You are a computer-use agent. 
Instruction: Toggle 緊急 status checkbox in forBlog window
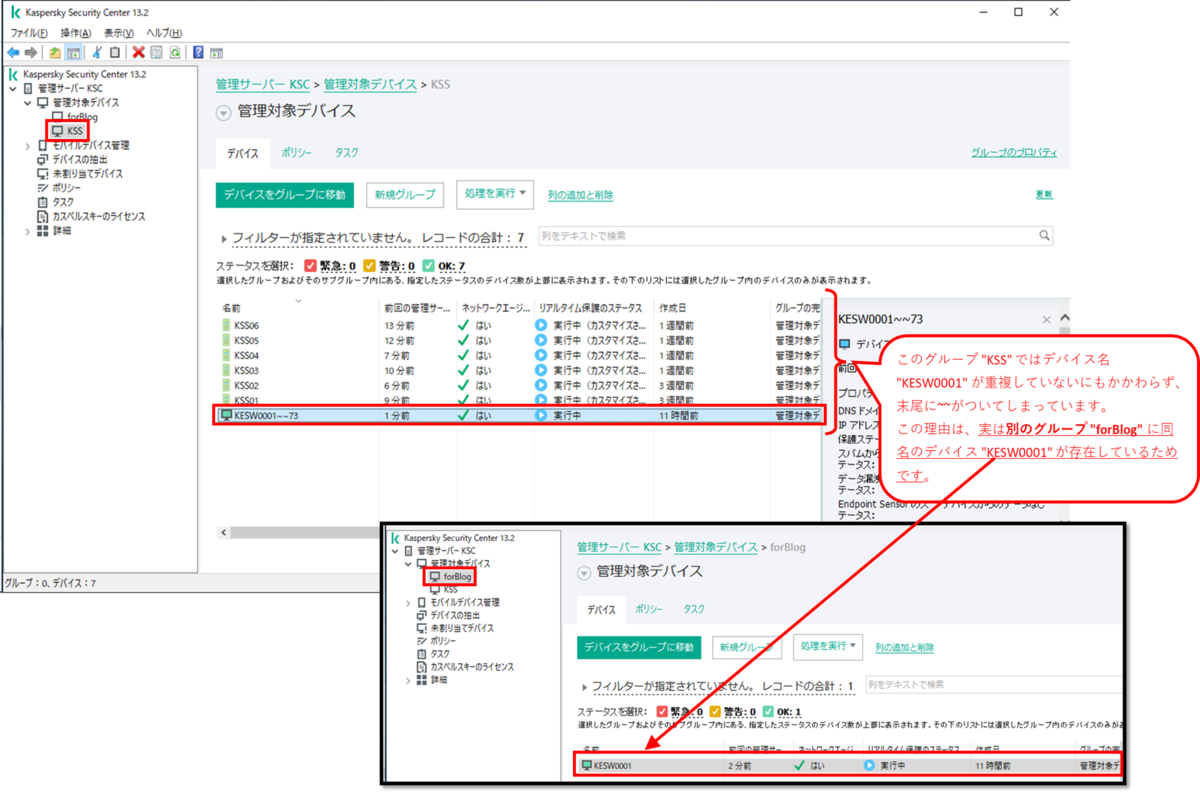[x=662, y=712]
